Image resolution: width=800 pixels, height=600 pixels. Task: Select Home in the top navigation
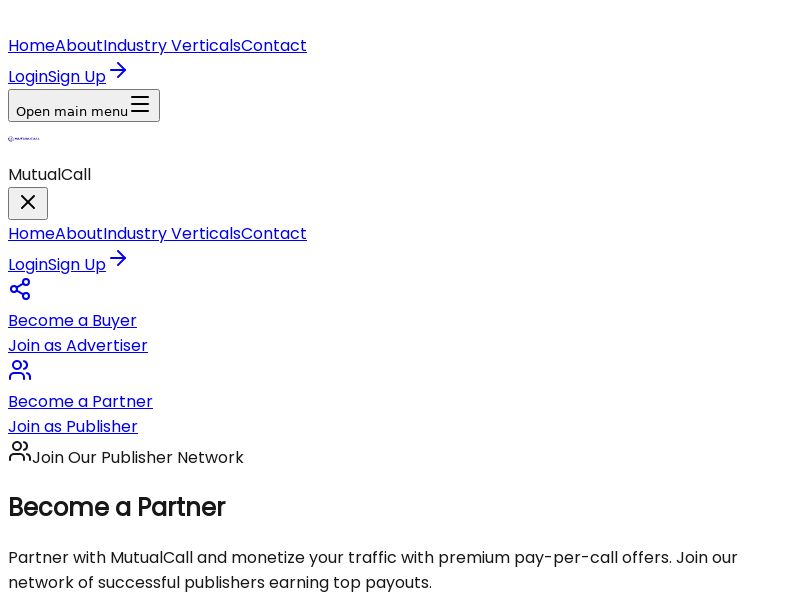31,45
